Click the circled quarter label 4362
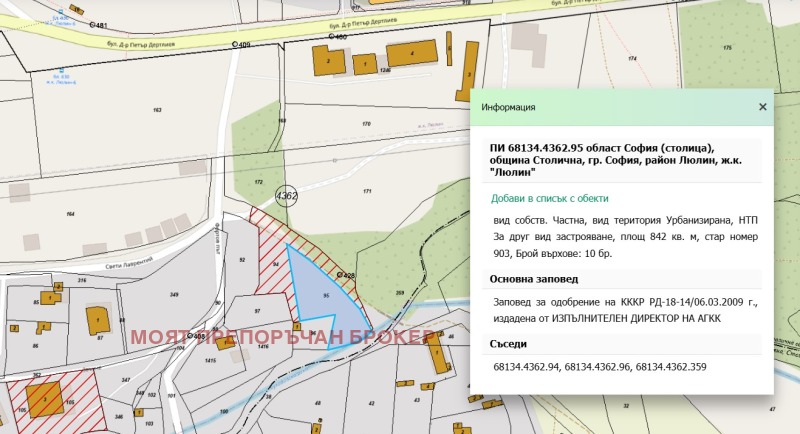 click(x=286, y=195)
